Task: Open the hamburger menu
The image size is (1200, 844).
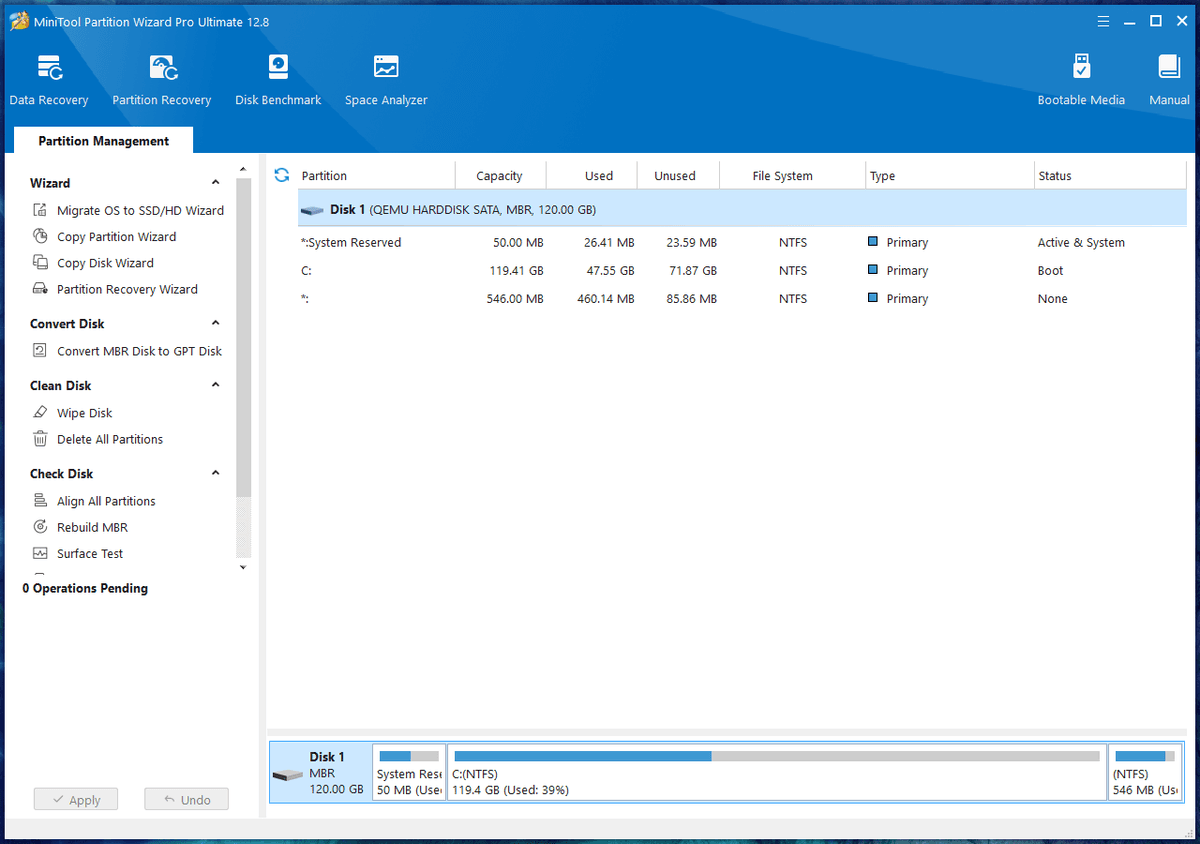Action: pyautogui.click(x=1103, y=20)
